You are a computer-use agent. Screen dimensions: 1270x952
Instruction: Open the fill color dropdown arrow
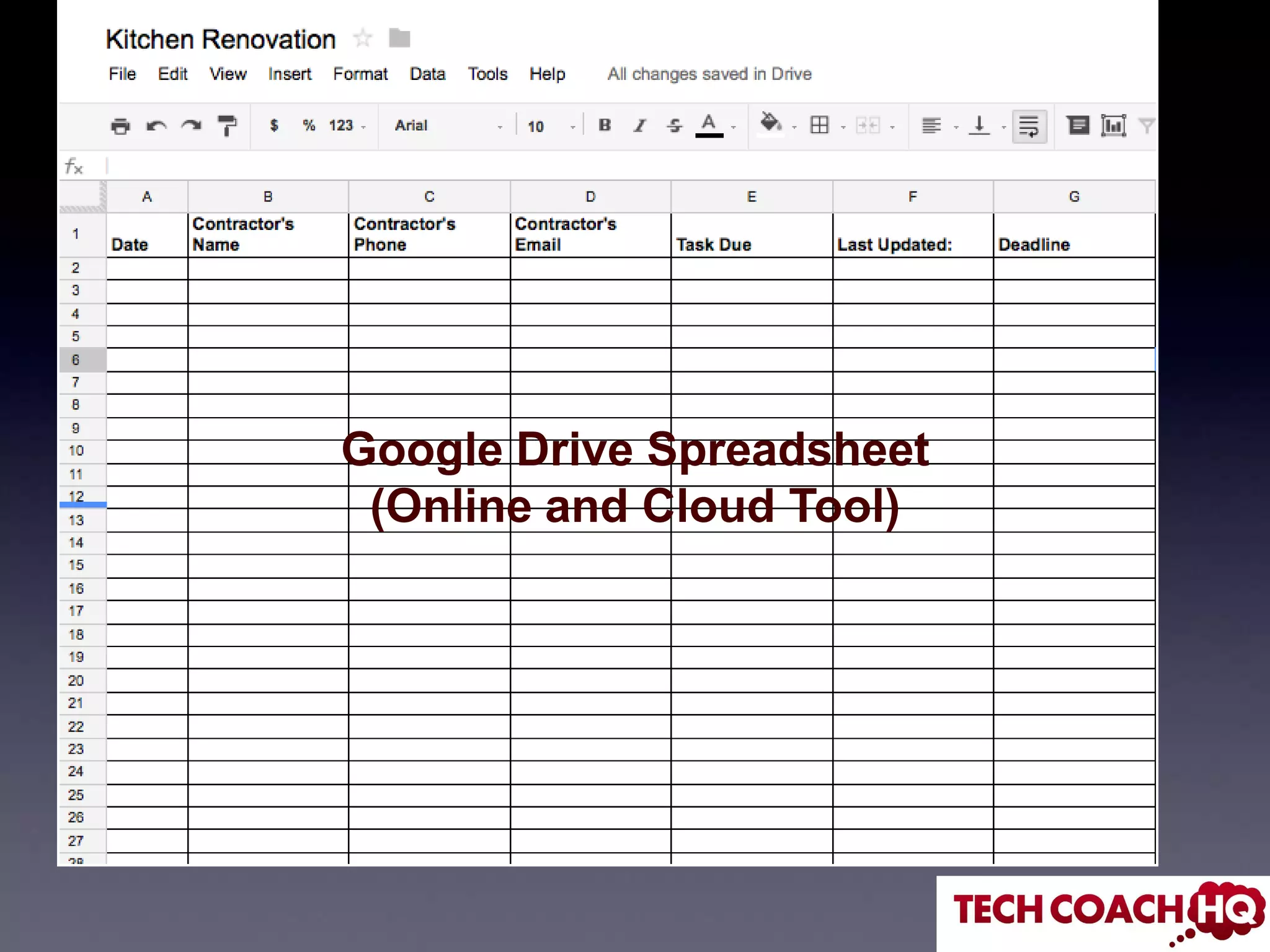point(794,128)
